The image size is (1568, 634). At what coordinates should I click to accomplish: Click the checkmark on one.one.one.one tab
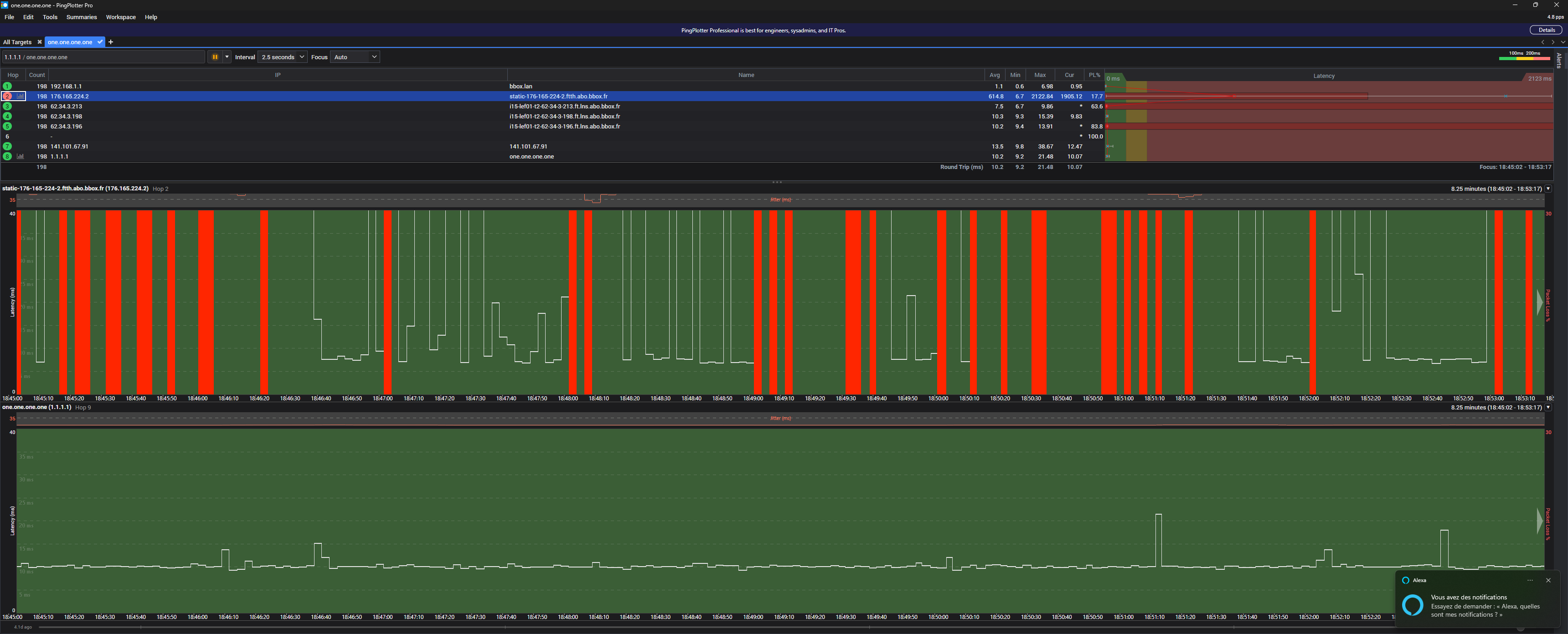click(100, 42)
